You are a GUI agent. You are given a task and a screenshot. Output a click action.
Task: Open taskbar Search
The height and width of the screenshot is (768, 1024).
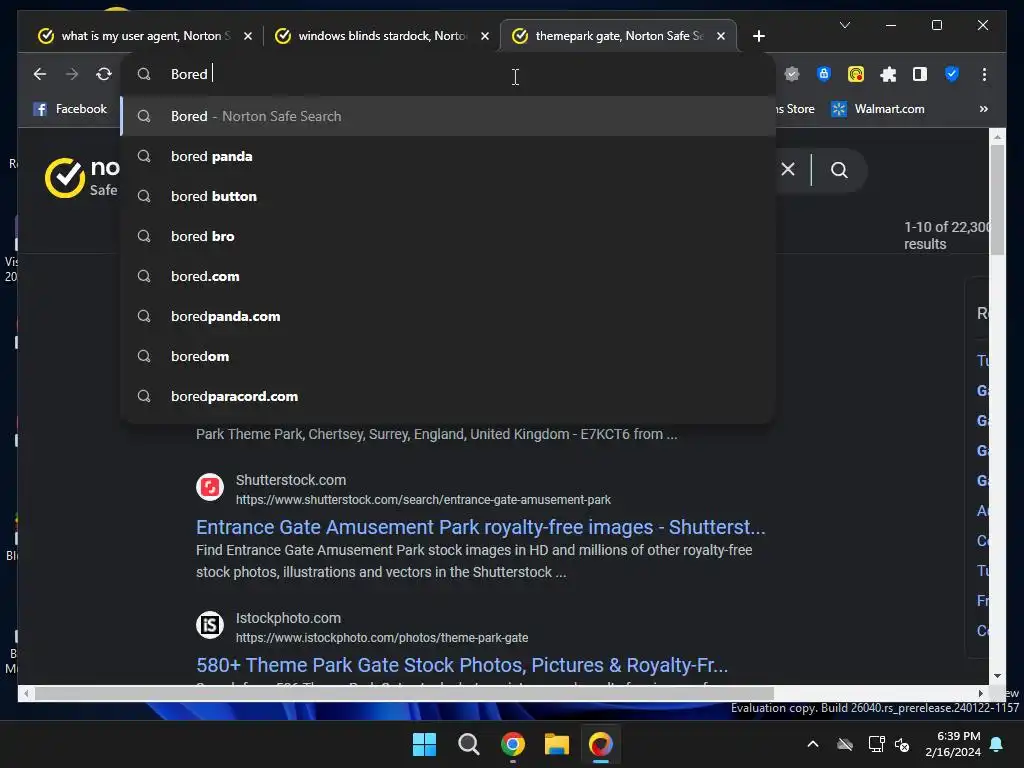click(468, 744)
